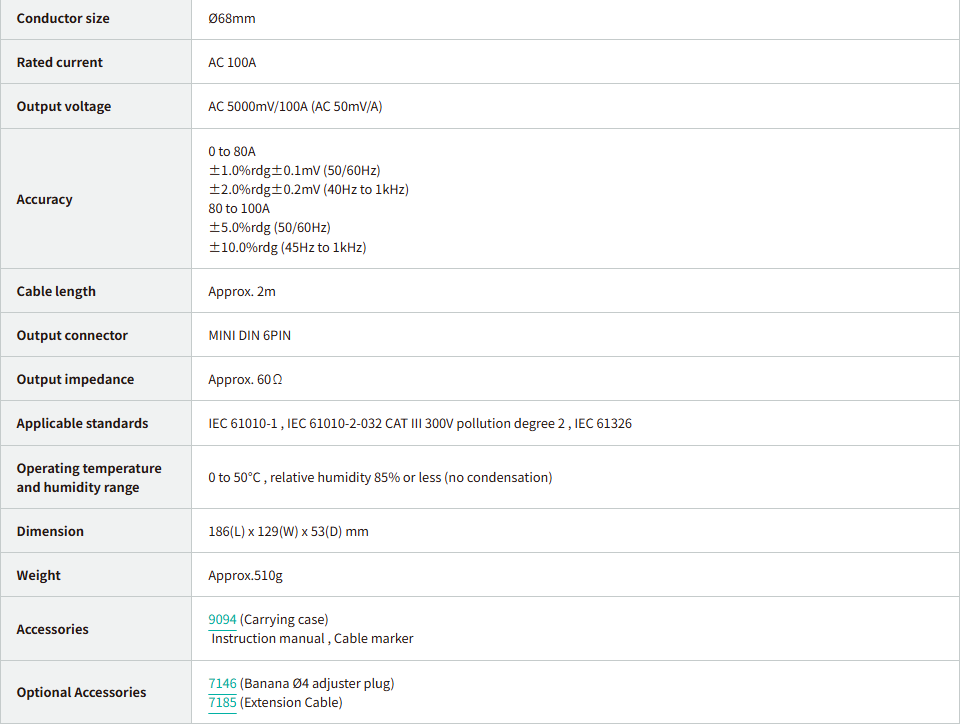Select the 186(L) x 129(W) x 53(D) mm dimension value
The image size is (961, 726).
[288, 532]
